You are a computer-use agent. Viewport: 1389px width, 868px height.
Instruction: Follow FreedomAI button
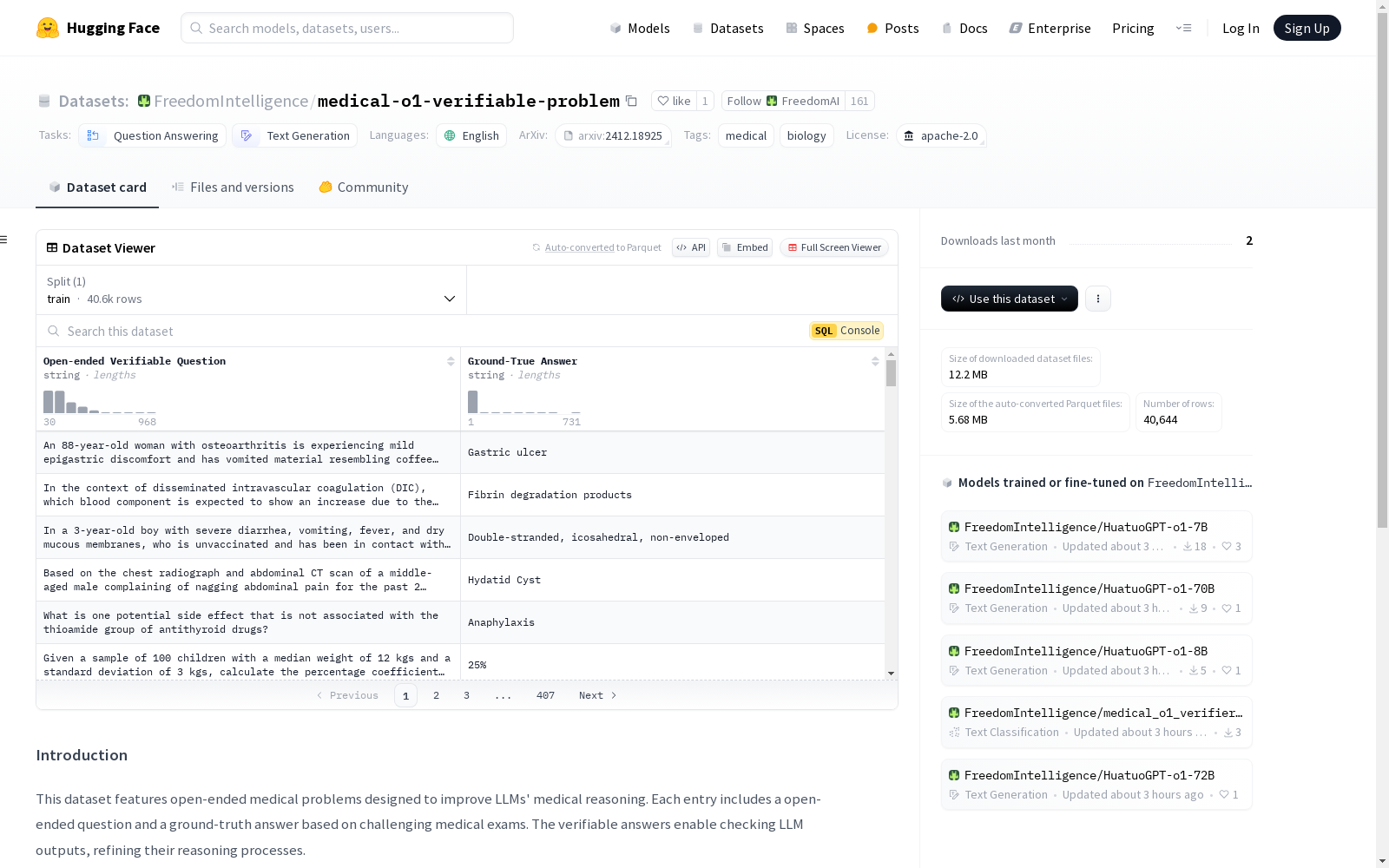783,101
